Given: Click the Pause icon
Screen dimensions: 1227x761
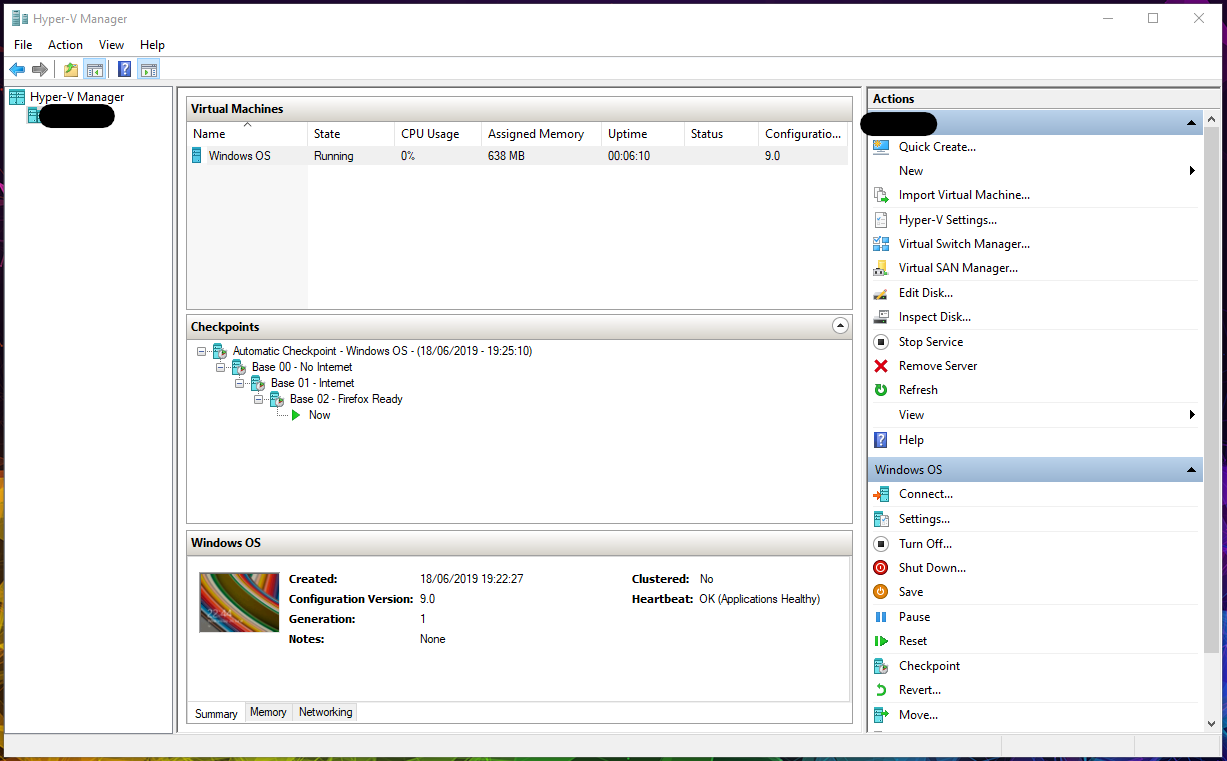Looking at the screenshot, I should point(881,617).
